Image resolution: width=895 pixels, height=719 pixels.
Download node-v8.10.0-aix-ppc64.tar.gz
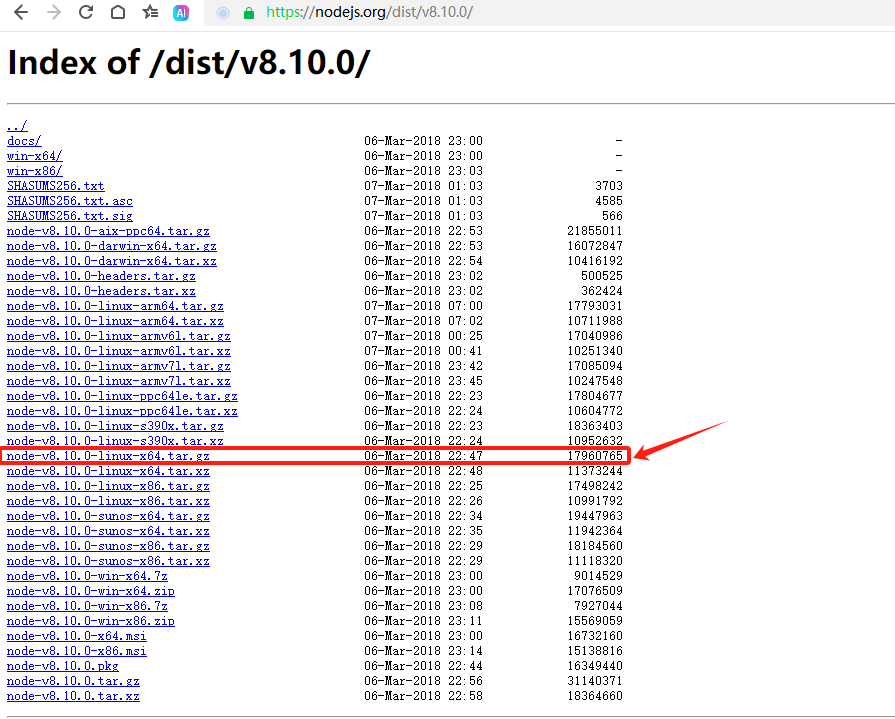point(108,231)
